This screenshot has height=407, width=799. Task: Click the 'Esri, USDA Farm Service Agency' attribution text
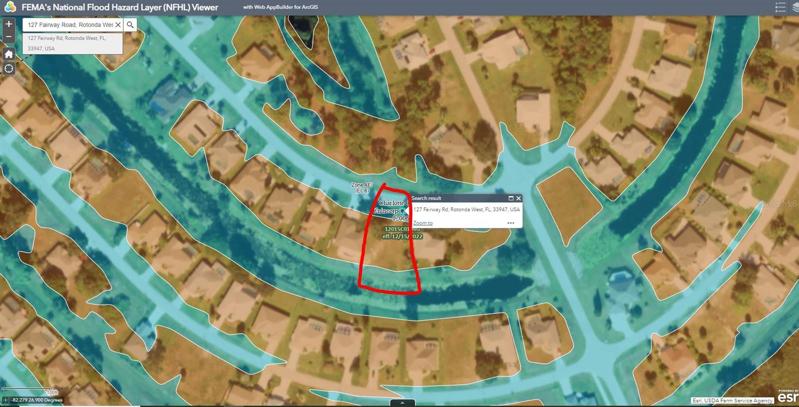pos(733,400)
